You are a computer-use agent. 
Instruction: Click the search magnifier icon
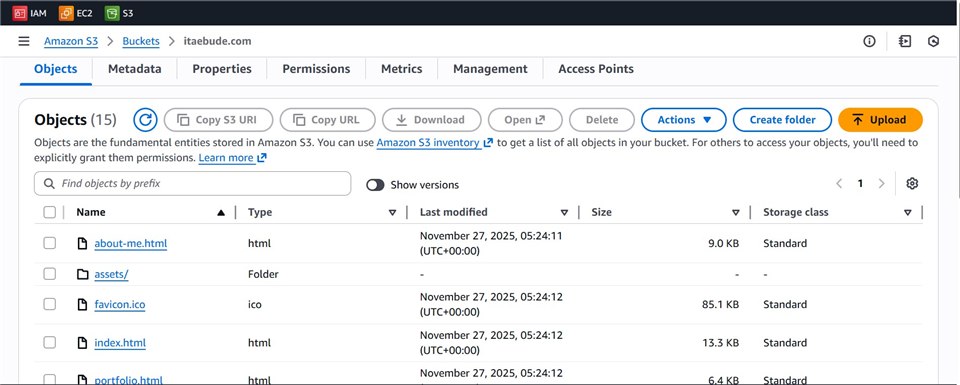tap(50, 184)
